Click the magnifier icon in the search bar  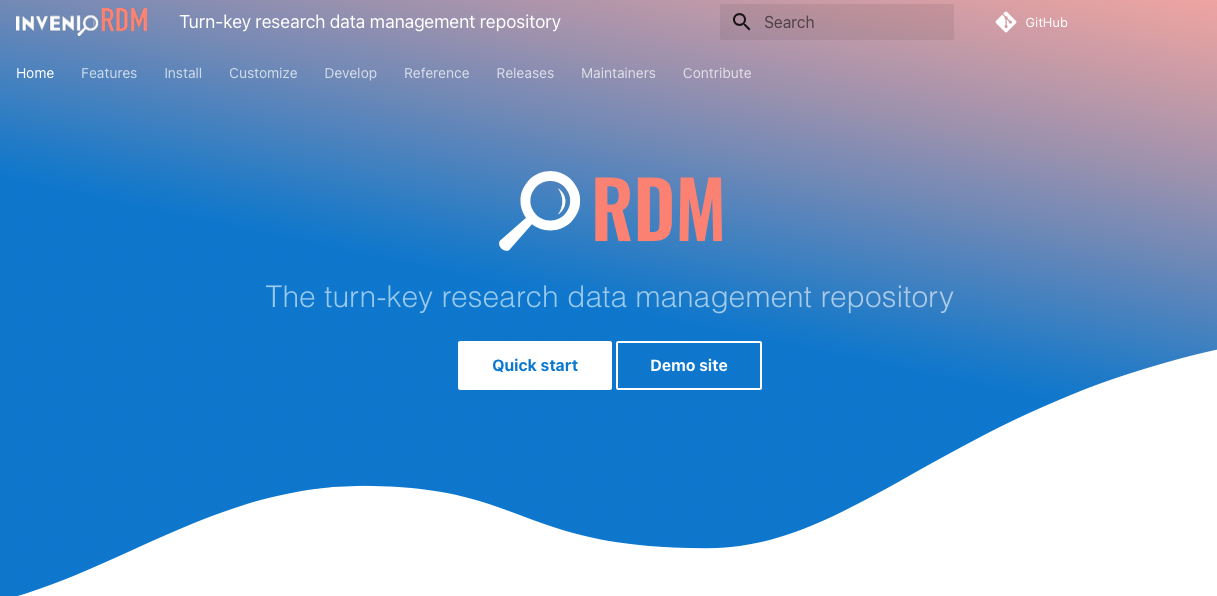point(741,22)
